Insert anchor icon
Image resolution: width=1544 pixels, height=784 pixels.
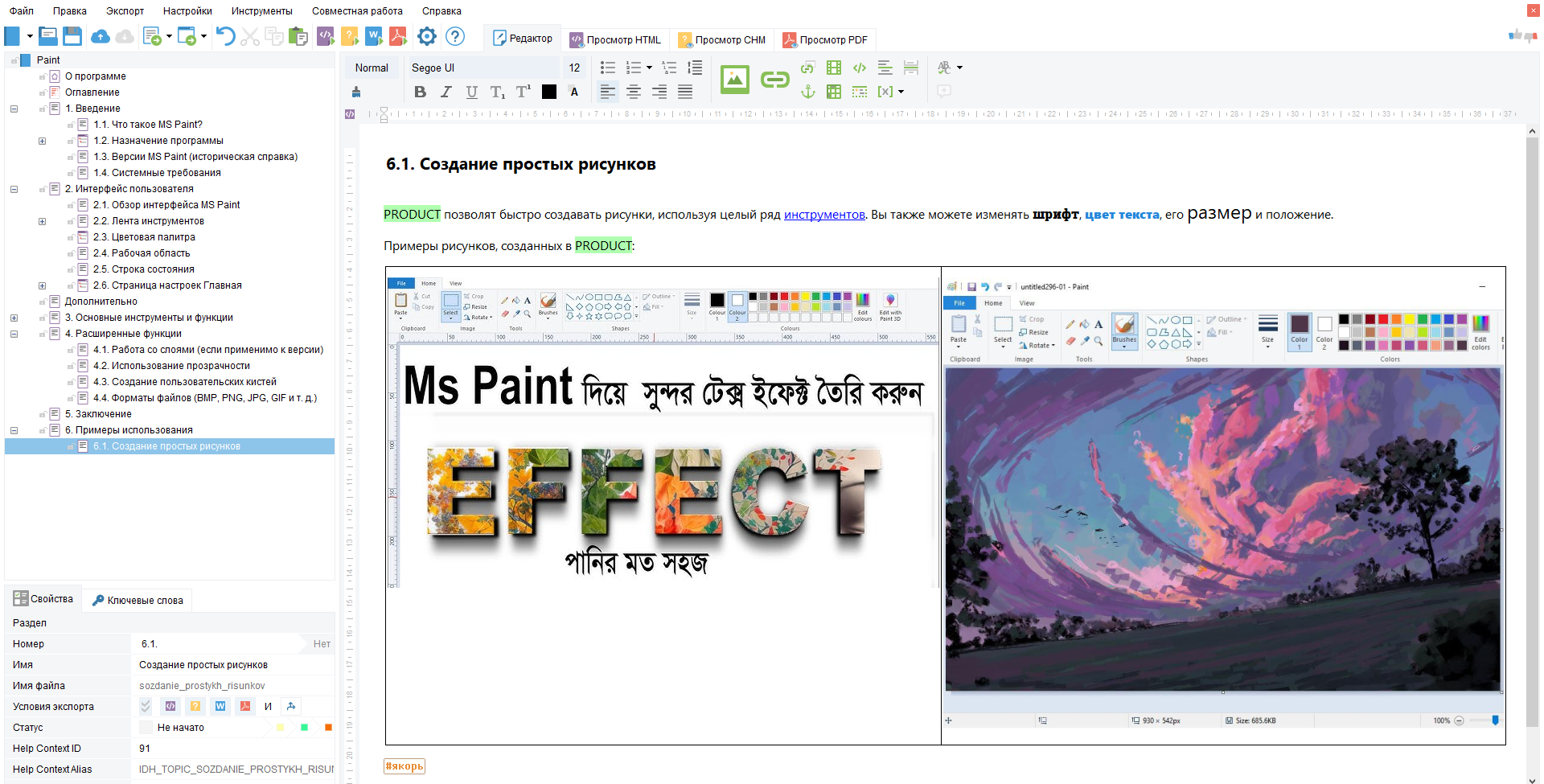(x=808, y=92)
